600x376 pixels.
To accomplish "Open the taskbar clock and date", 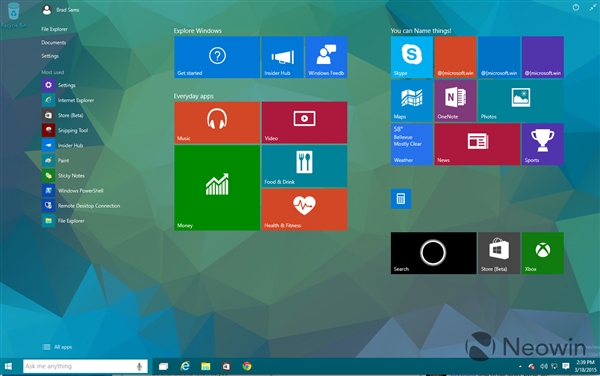I will click(x=585, y=366).
